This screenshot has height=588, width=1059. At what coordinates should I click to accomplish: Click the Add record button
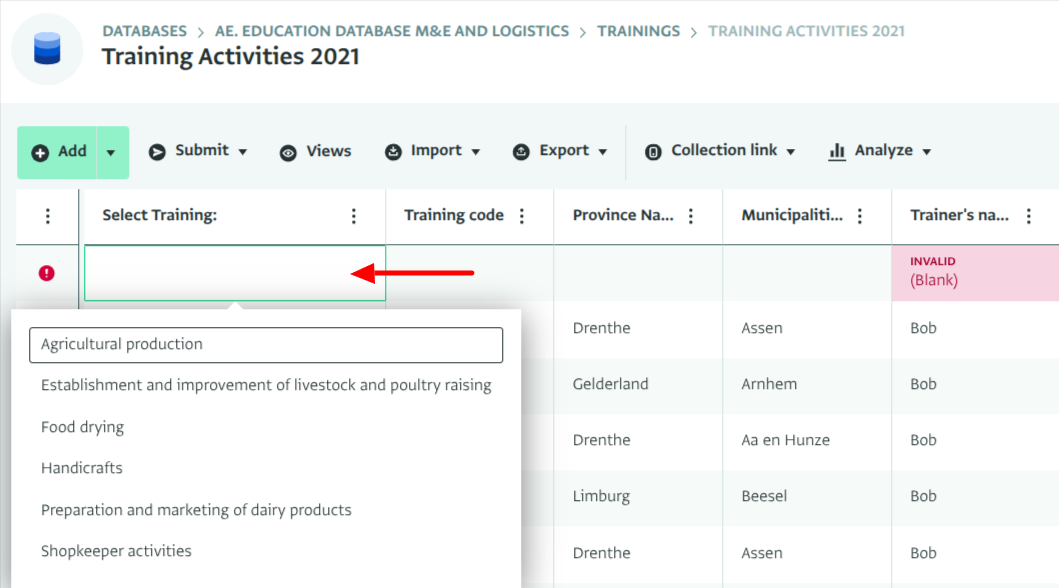point(59,152)
